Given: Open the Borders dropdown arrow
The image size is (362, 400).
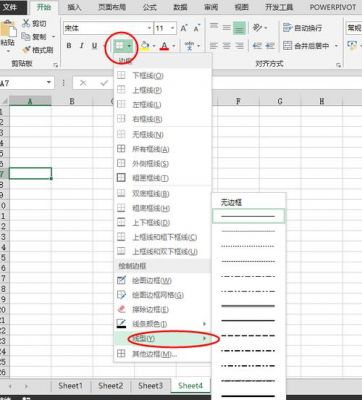Looking at the screenshot, I should tap(129, 46).
